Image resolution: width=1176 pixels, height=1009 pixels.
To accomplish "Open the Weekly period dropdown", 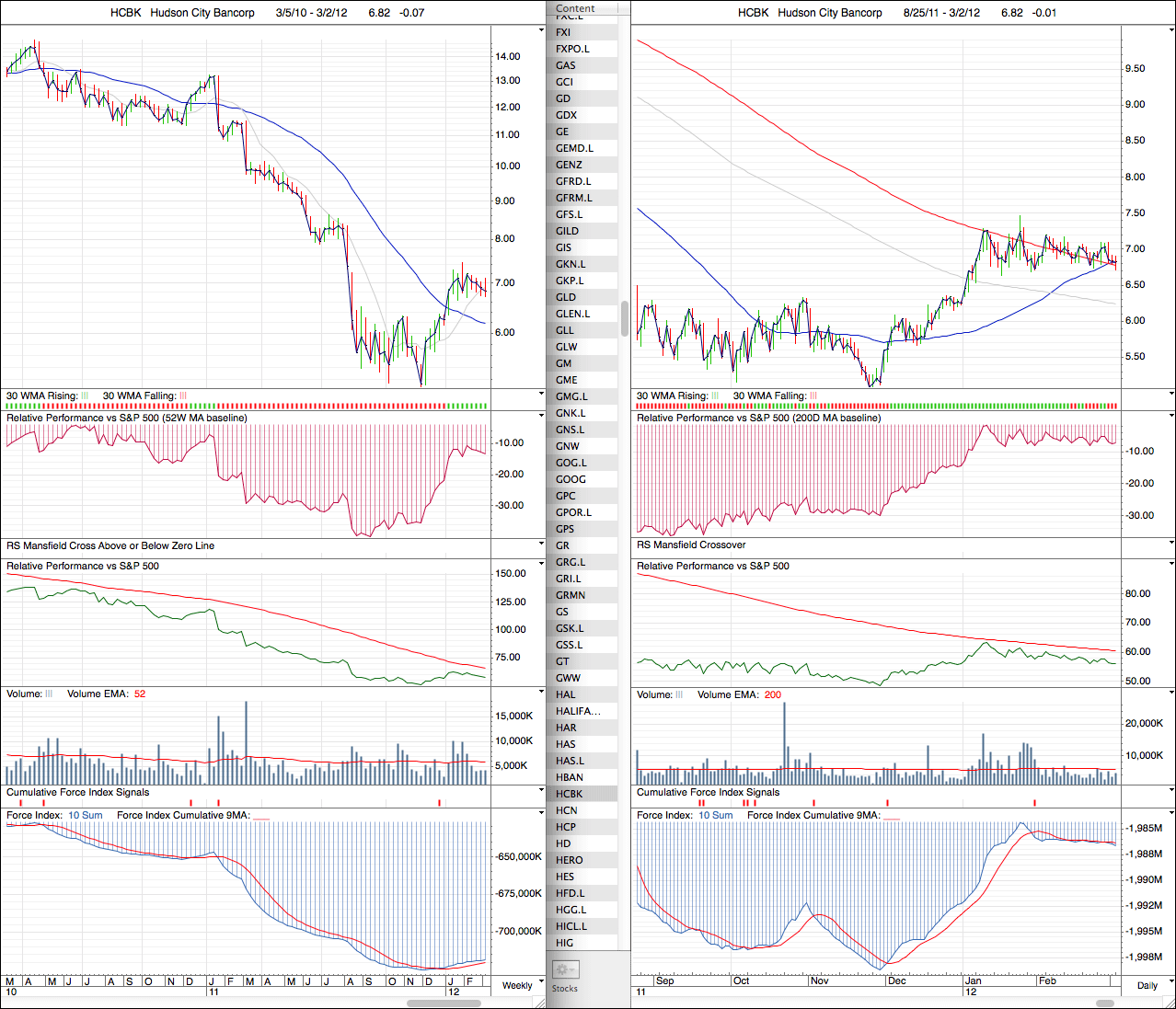I will click(x=517, y=985).
